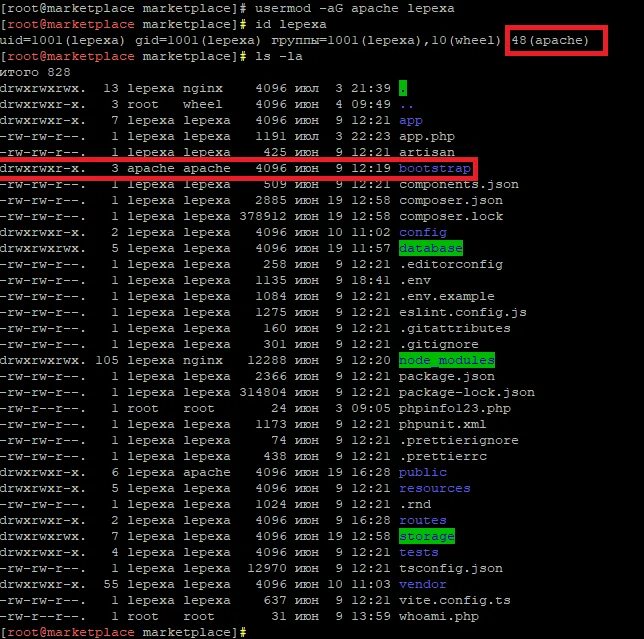This screenshot has width=644, height=639.
Task: Select the routes directory name
Action: tap(422, 520)
